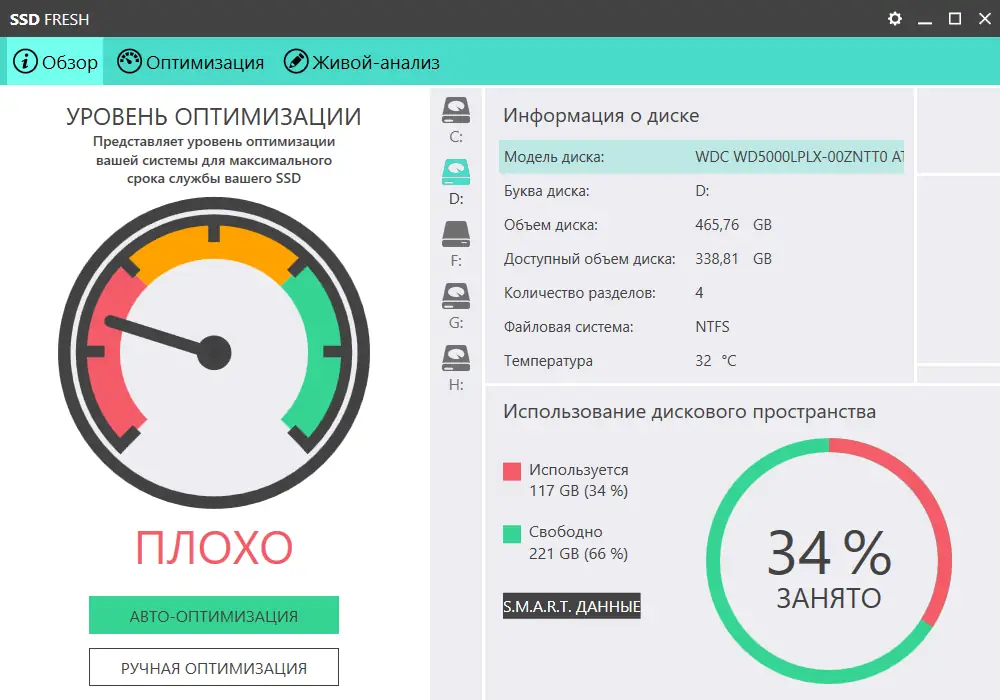Click the 221 GB (66 %) free text

point(578,553)
